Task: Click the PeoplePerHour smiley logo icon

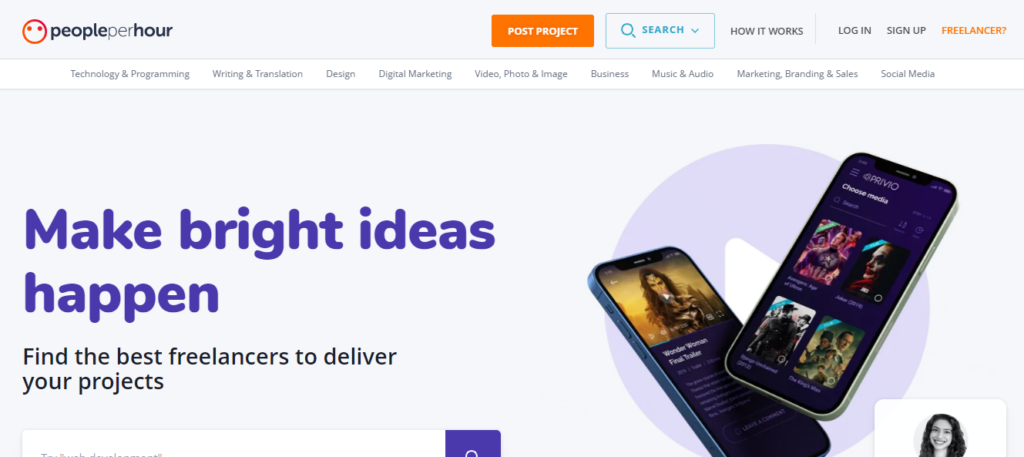Action: (35, 31)
